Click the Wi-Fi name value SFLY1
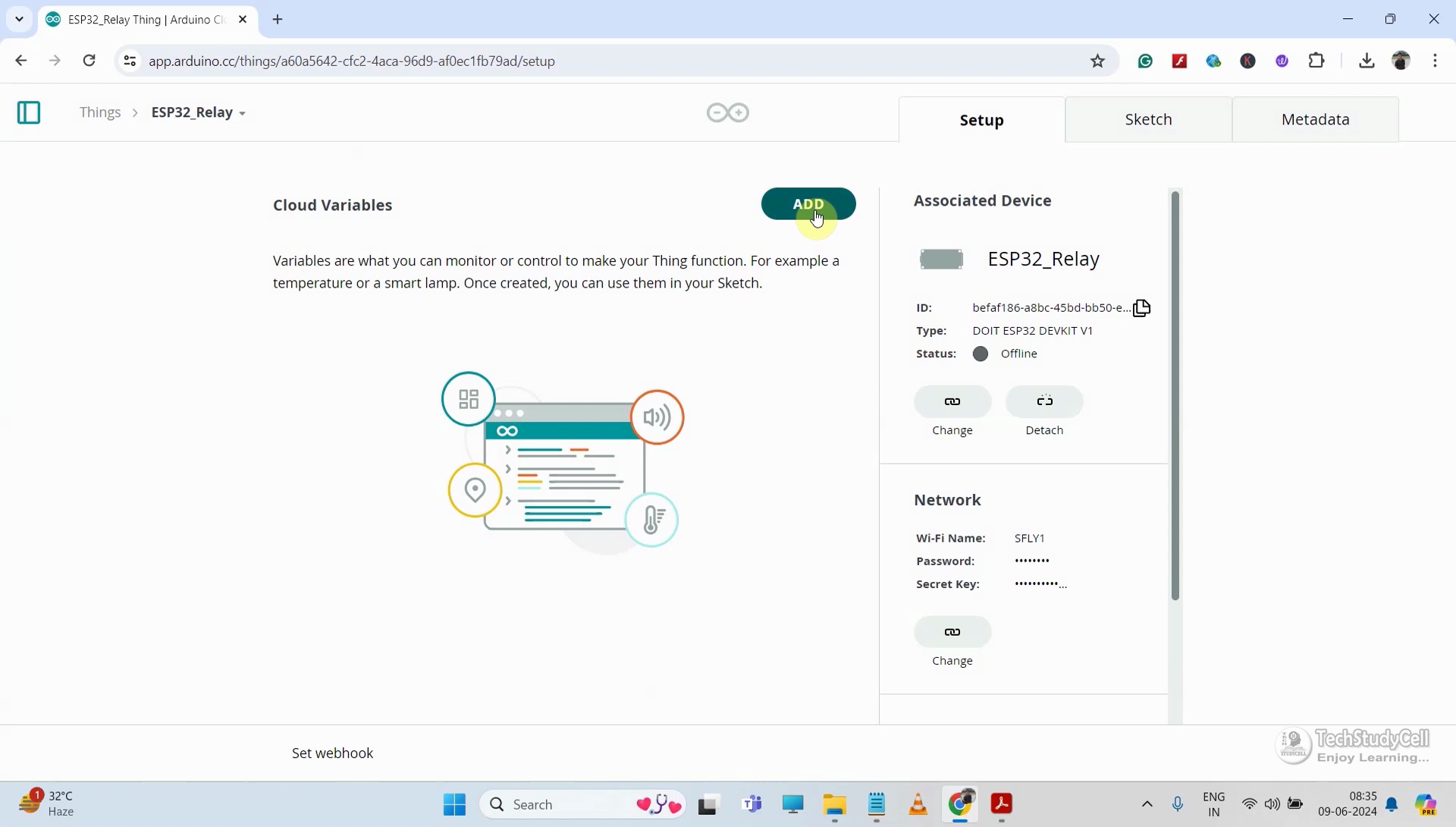Screen dimensions: 1456x827 [x=1030, y=538]
